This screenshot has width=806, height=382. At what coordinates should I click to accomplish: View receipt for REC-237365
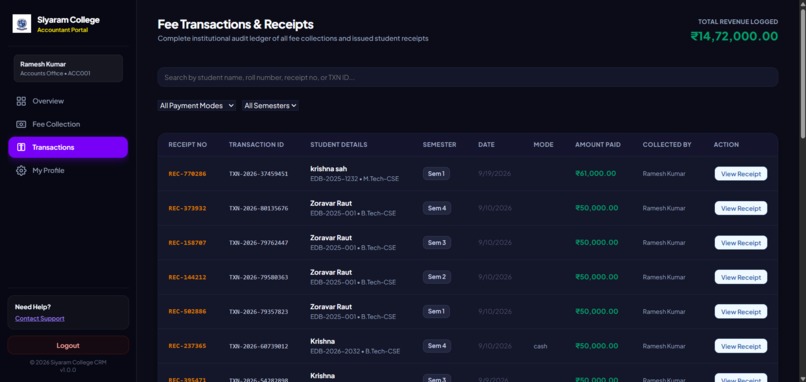(741, 346)
